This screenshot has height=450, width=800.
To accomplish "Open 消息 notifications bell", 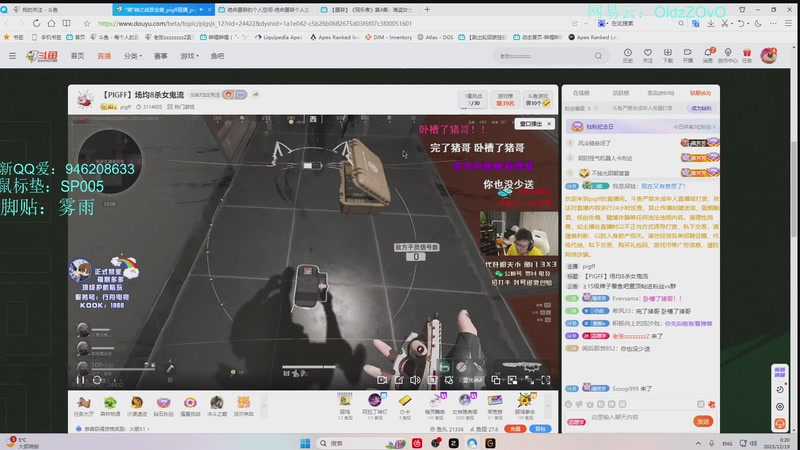I will (x=708, y=56).
